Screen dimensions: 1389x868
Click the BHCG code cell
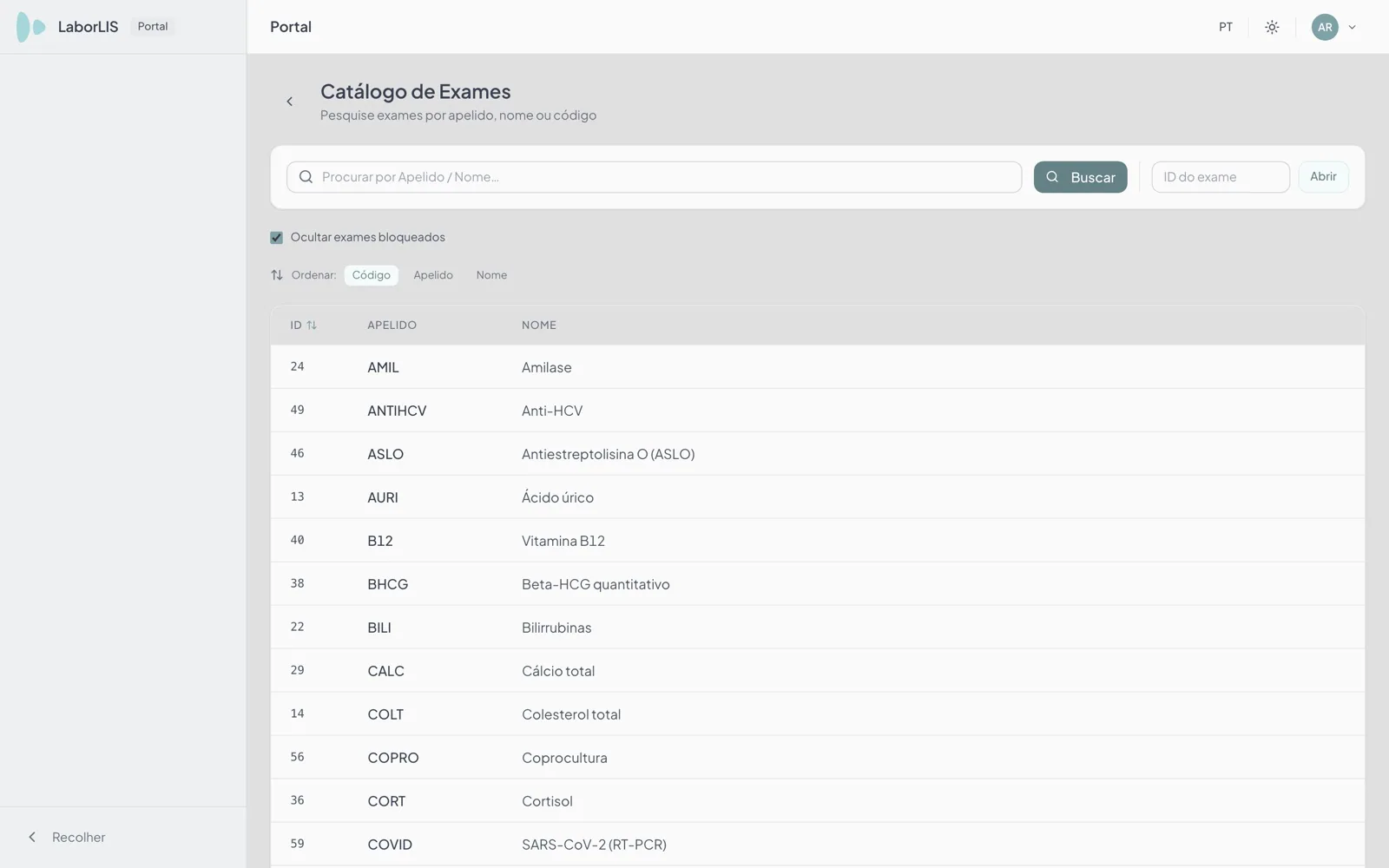tap(388, 584)
